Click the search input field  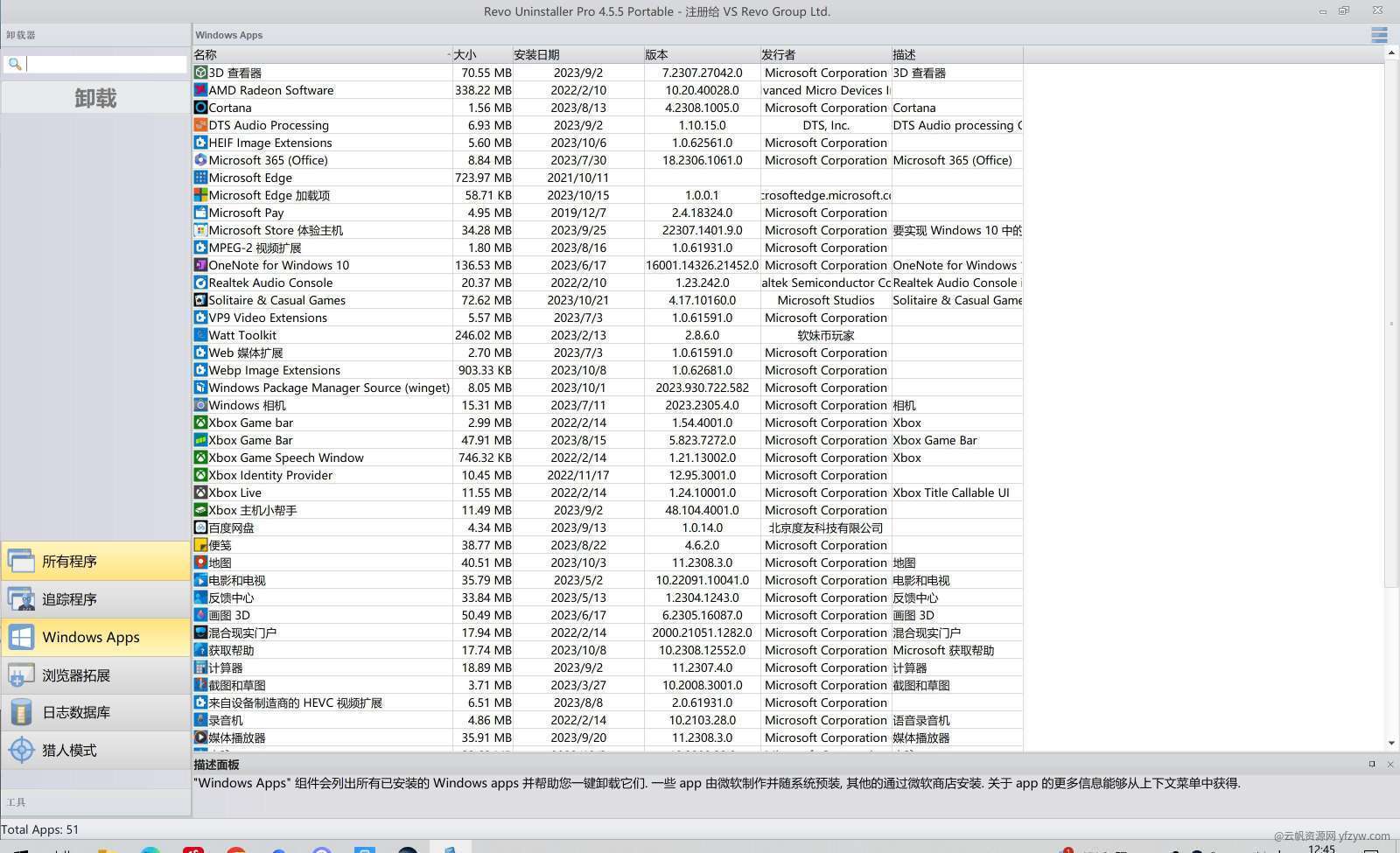point(106,64)
